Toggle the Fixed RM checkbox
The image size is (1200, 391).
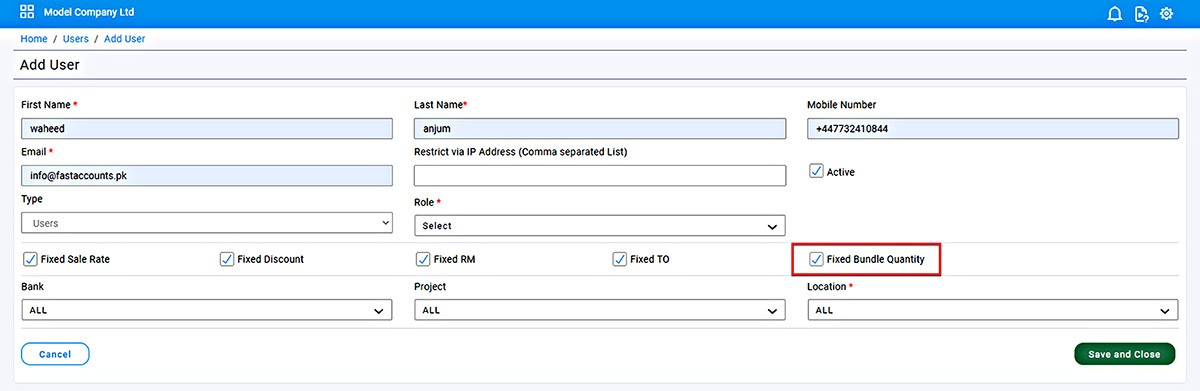pyautogui.click(x=423, y=259)
